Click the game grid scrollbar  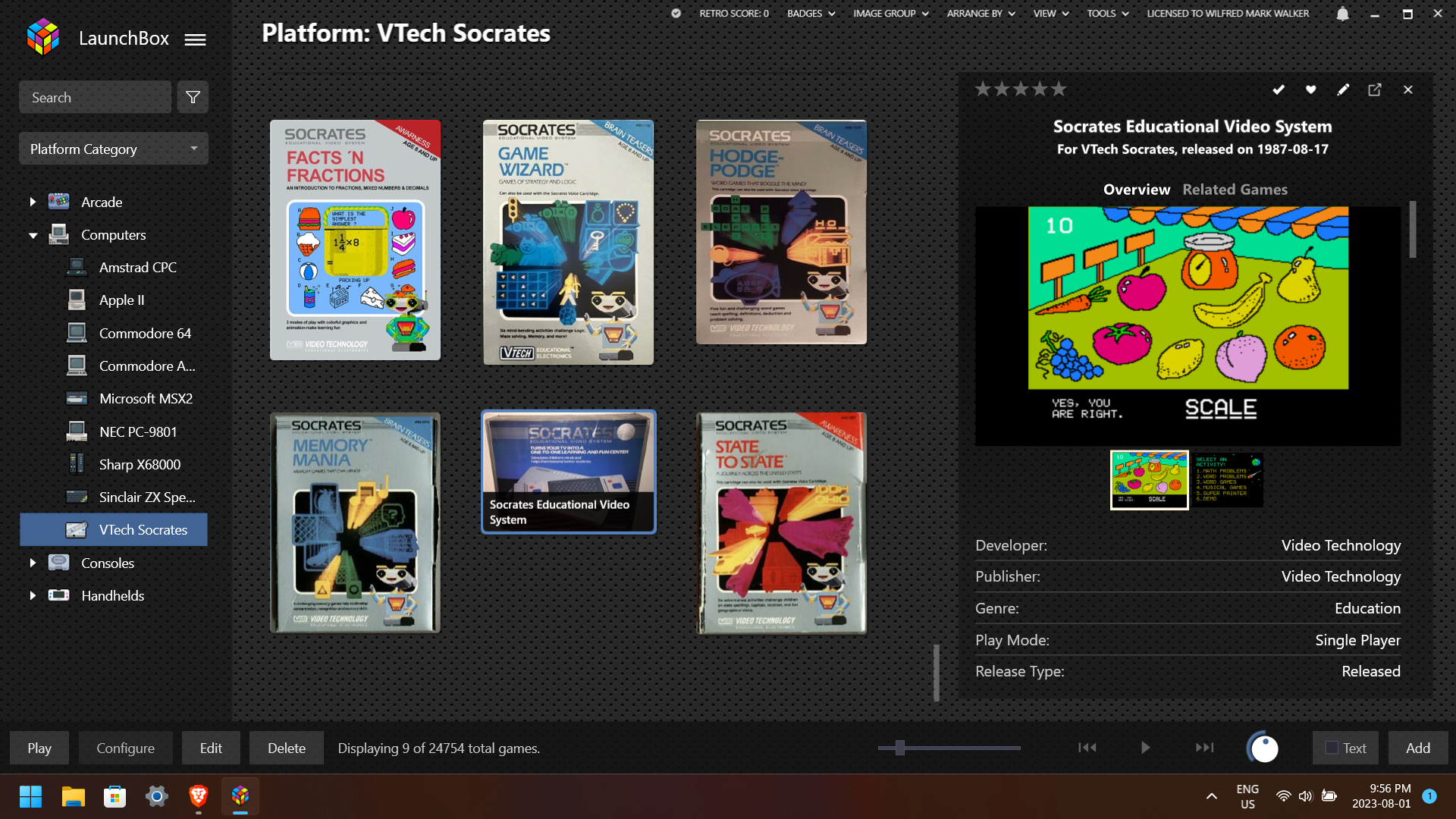937,673
